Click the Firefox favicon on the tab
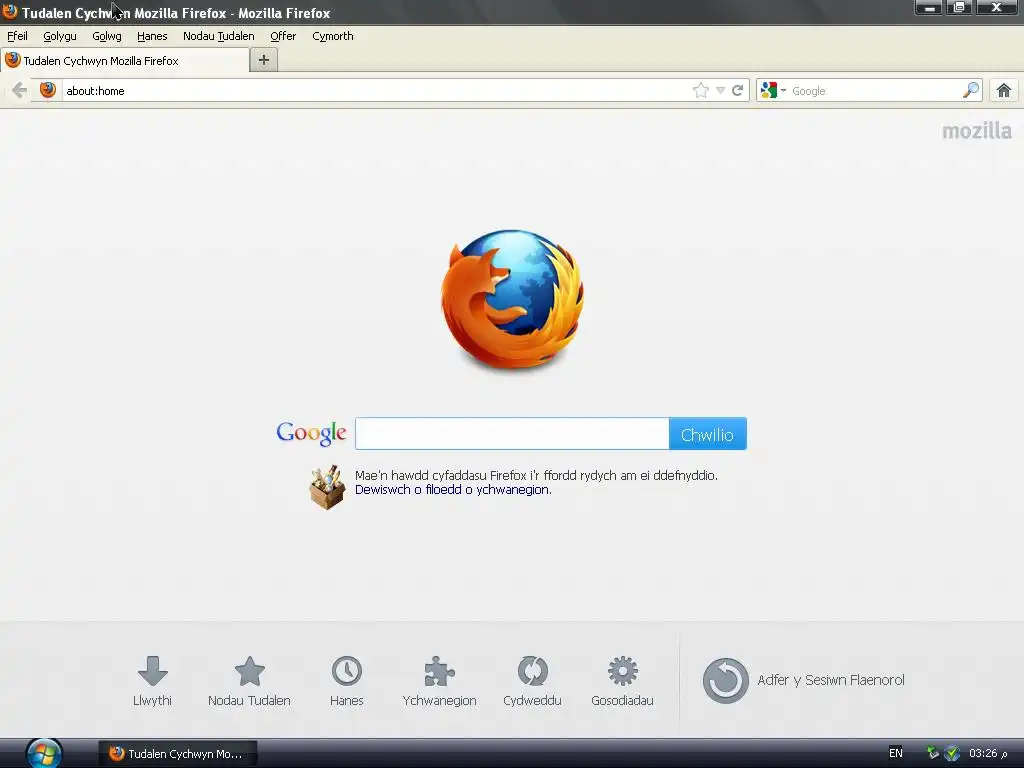 pos(12,60)
